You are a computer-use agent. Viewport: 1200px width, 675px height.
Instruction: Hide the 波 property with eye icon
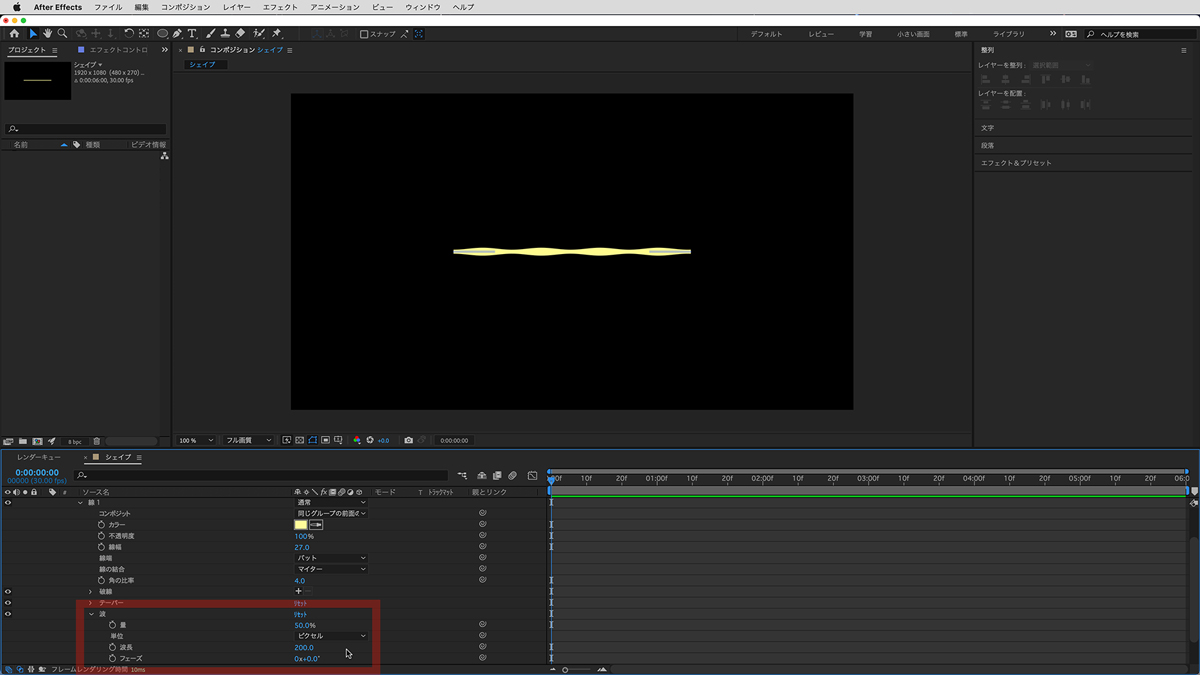click(8, 614)
